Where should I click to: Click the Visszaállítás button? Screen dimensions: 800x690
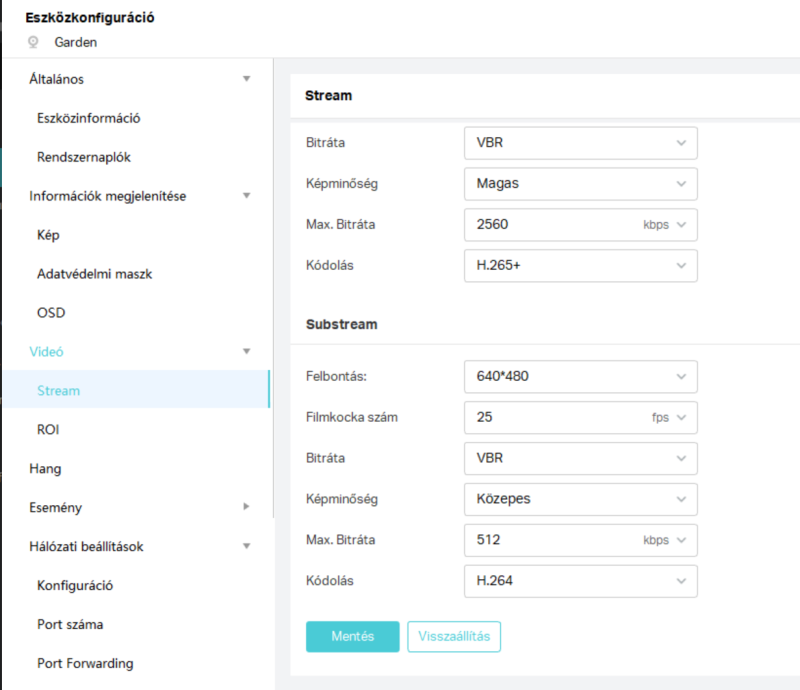(x=454, y=636)
